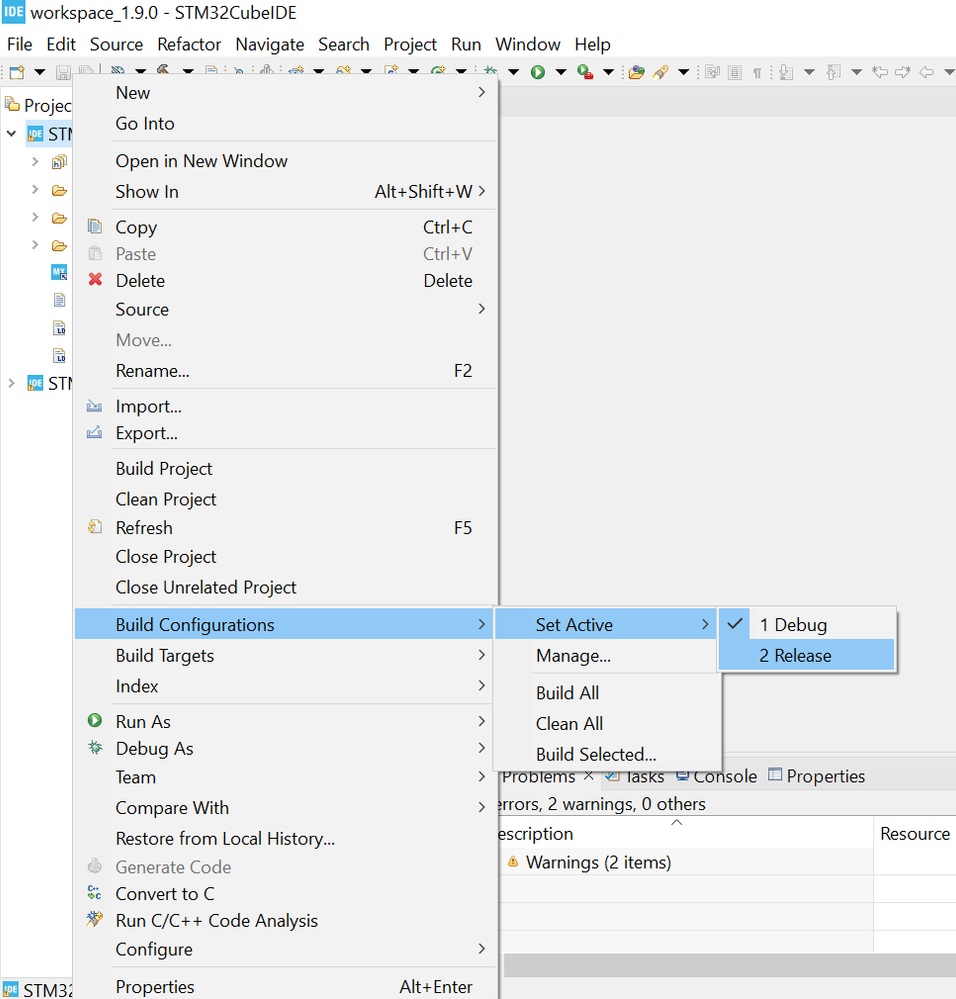Switch to the Properties tab
The width and height of the screenshot is (956, 999).
(x=817, y=775)
